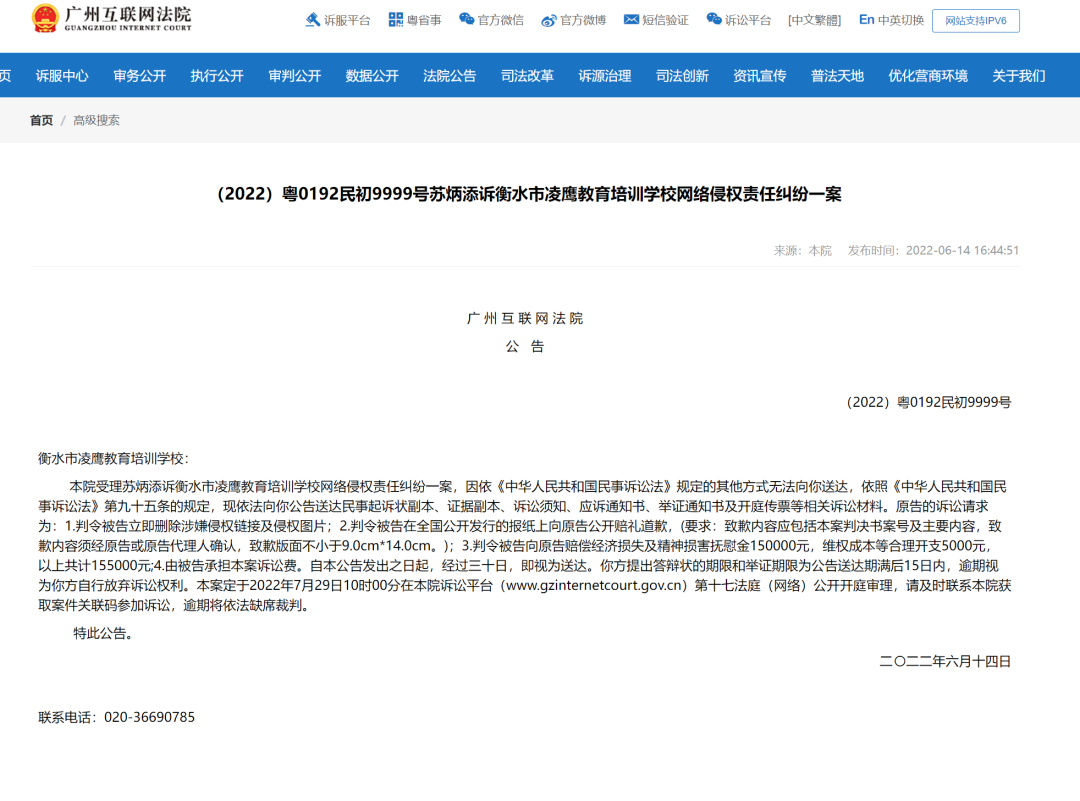Click the date 二〇二二年六月十四日
The width and height of the screenshot is (1080, 801).
[x=945, y=662]
